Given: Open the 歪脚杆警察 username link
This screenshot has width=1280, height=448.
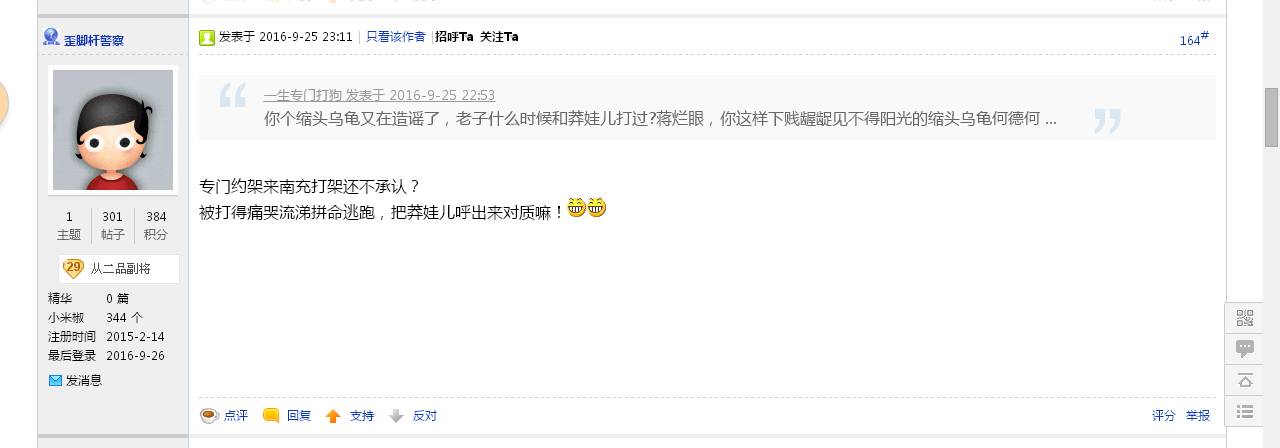Looking at the screenshot, I should click(x=94, y=41).
